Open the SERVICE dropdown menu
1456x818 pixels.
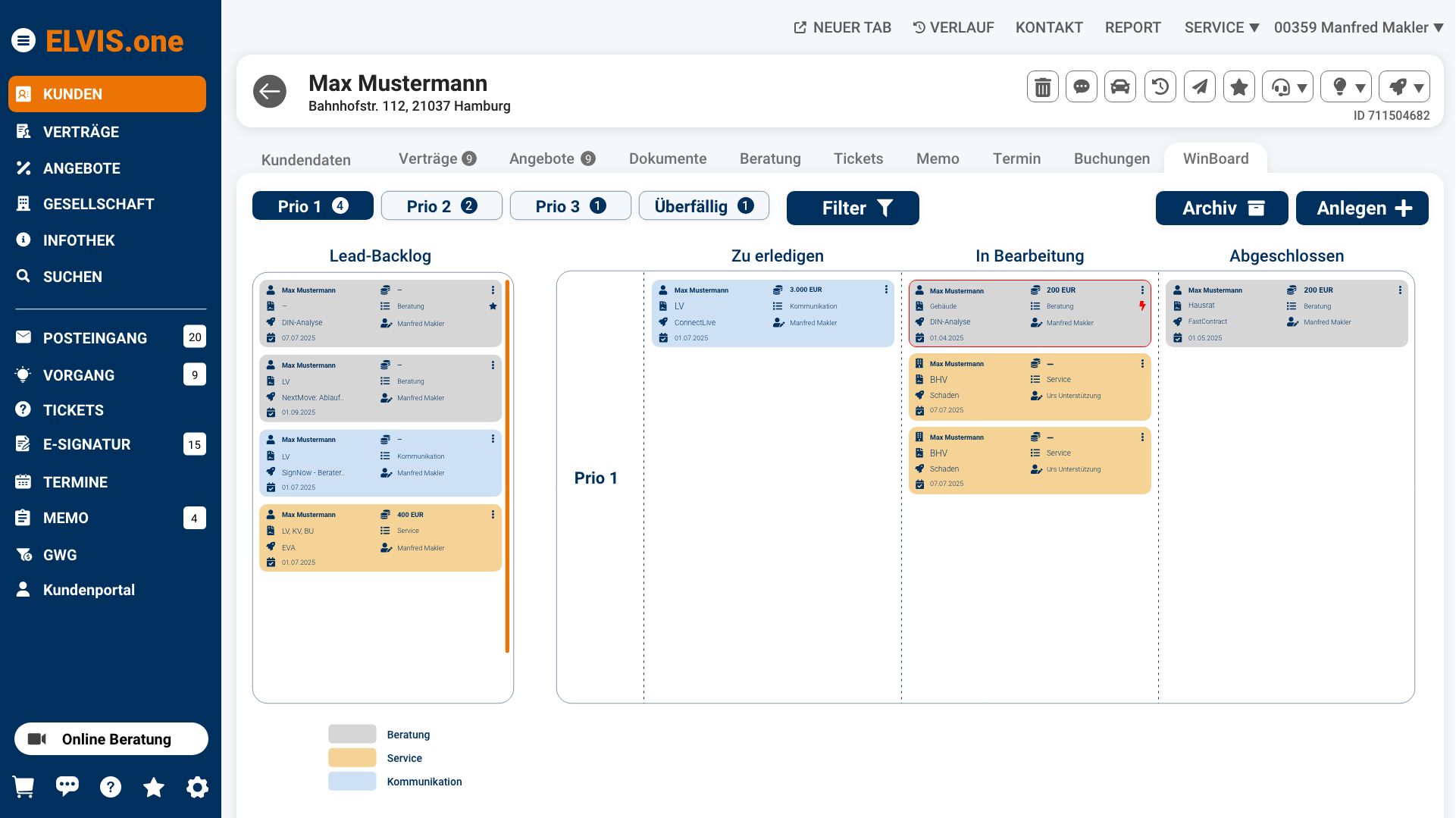[1221, 27]
